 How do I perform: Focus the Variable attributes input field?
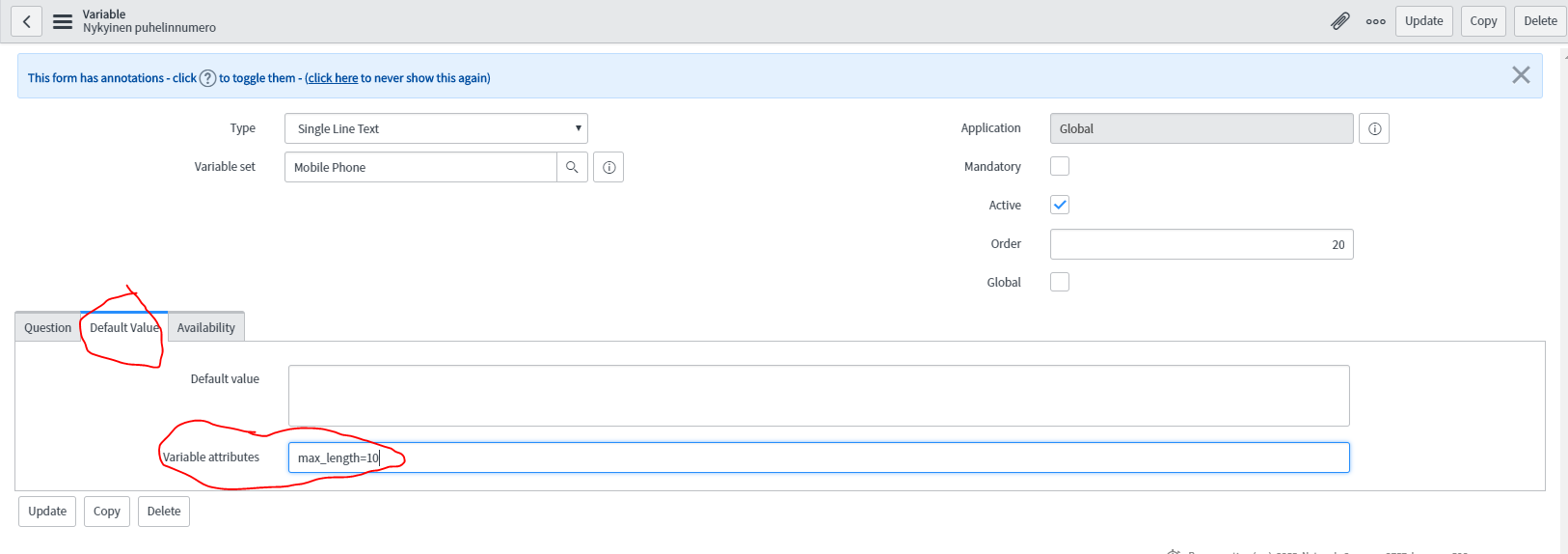coord(818,457)
